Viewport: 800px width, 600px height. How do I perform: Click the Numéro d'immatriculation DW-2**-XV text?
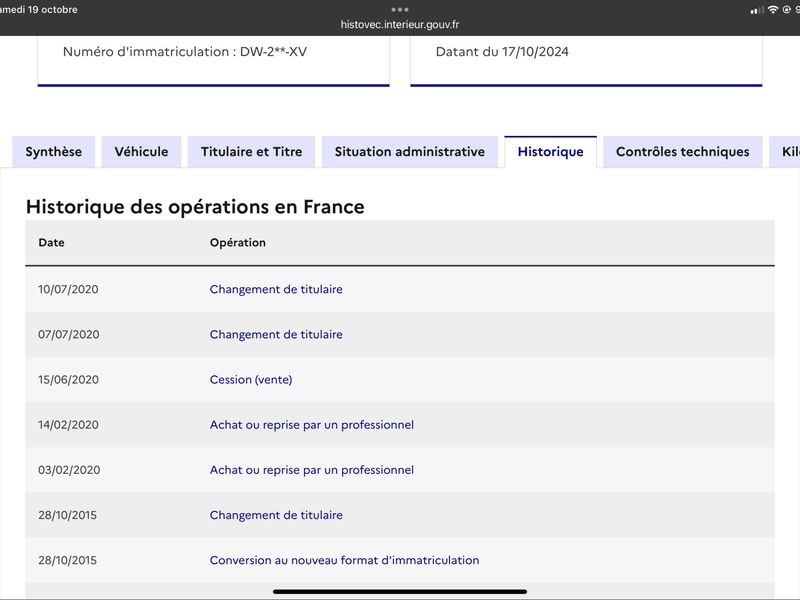point(185,52)
